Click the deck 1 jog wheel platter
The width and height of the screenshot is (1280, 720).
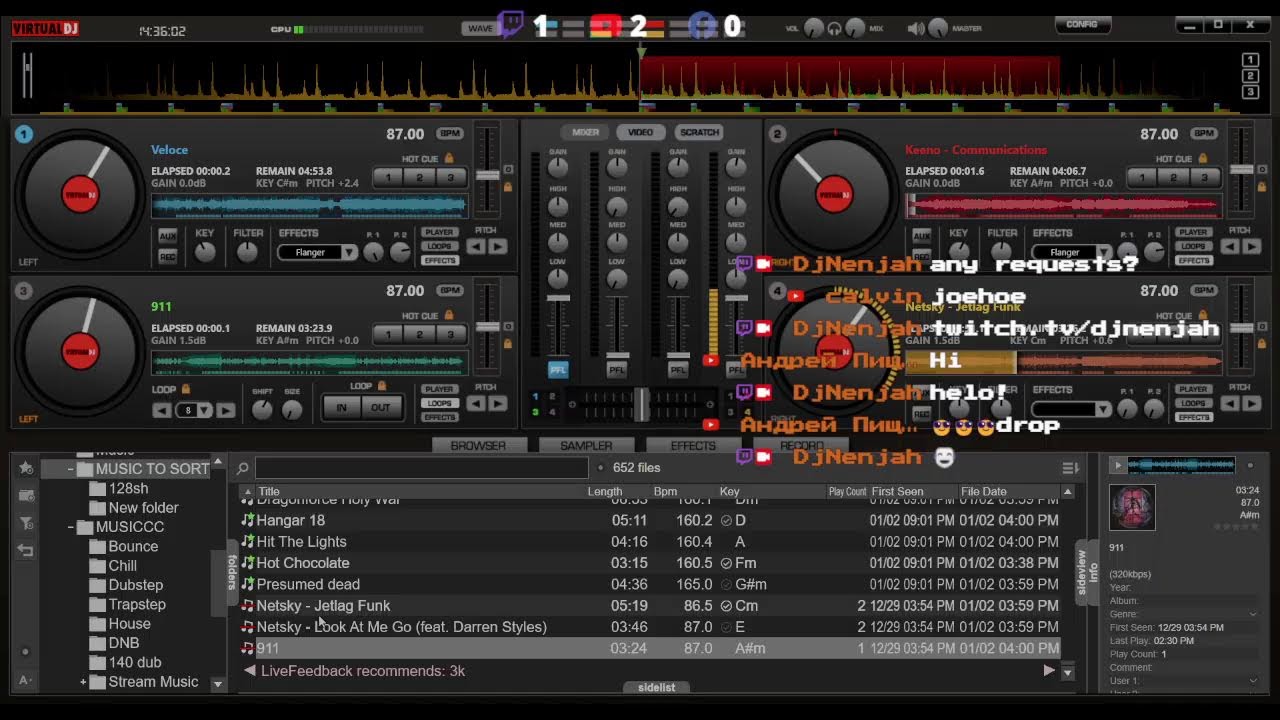click(x=80, y=195)
